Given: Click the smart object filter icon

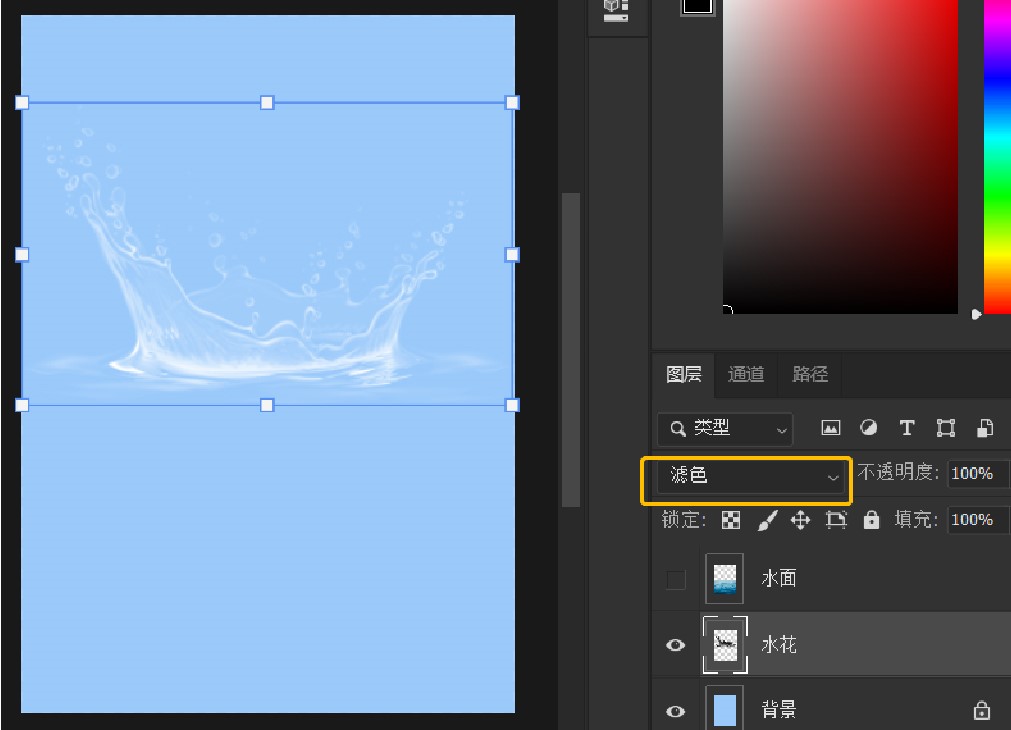Looking at the screenshot, I should point(984,428).
